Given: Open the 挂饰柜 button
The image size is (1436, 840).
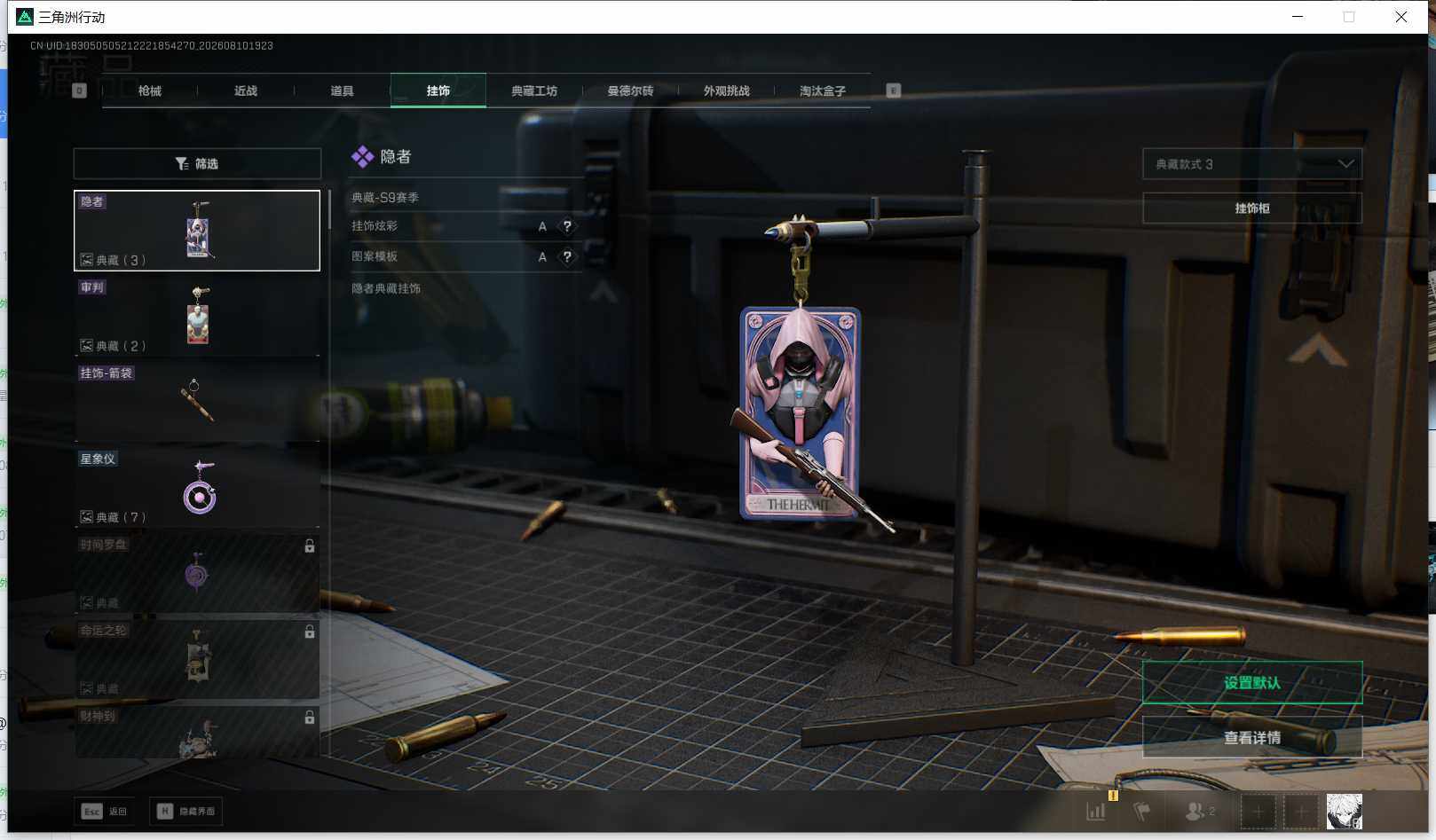Looking at the screenshot, I should 1252,208.
